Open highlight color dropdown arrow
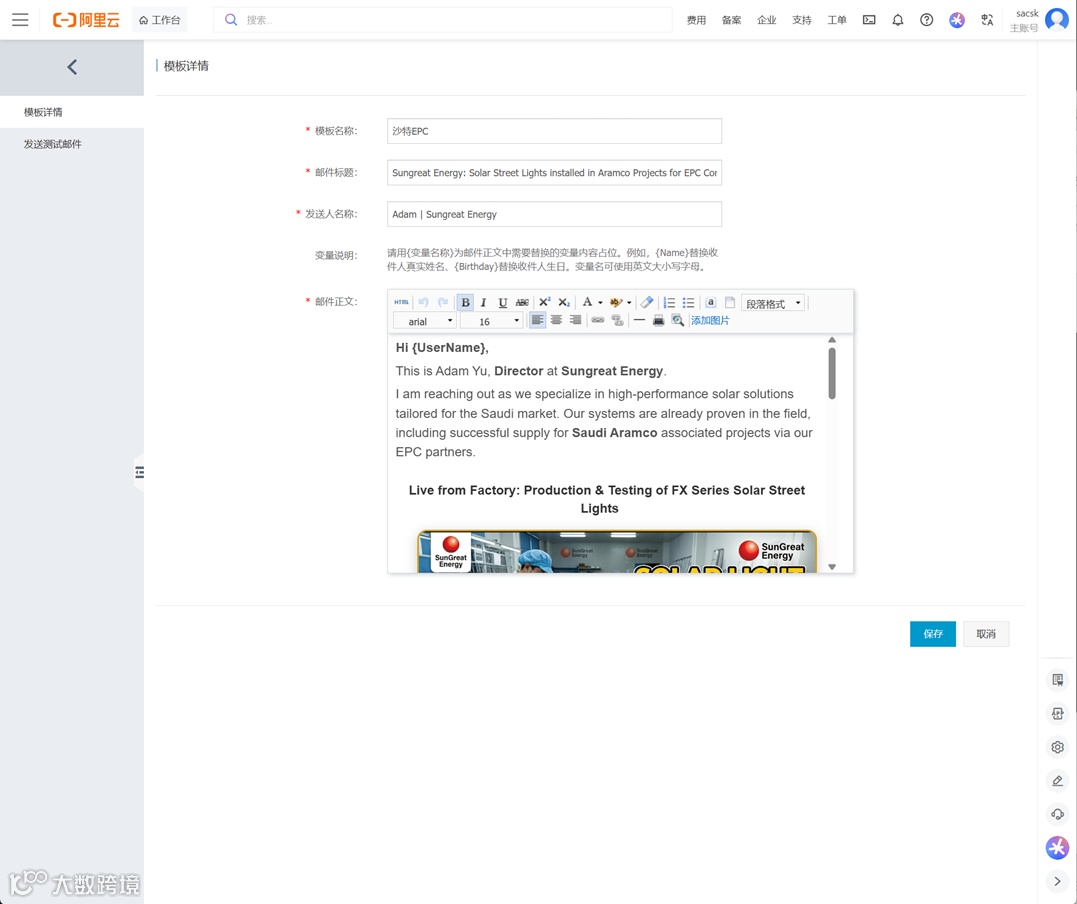The height and width of the screenshot is (904, 1077). 629,302
